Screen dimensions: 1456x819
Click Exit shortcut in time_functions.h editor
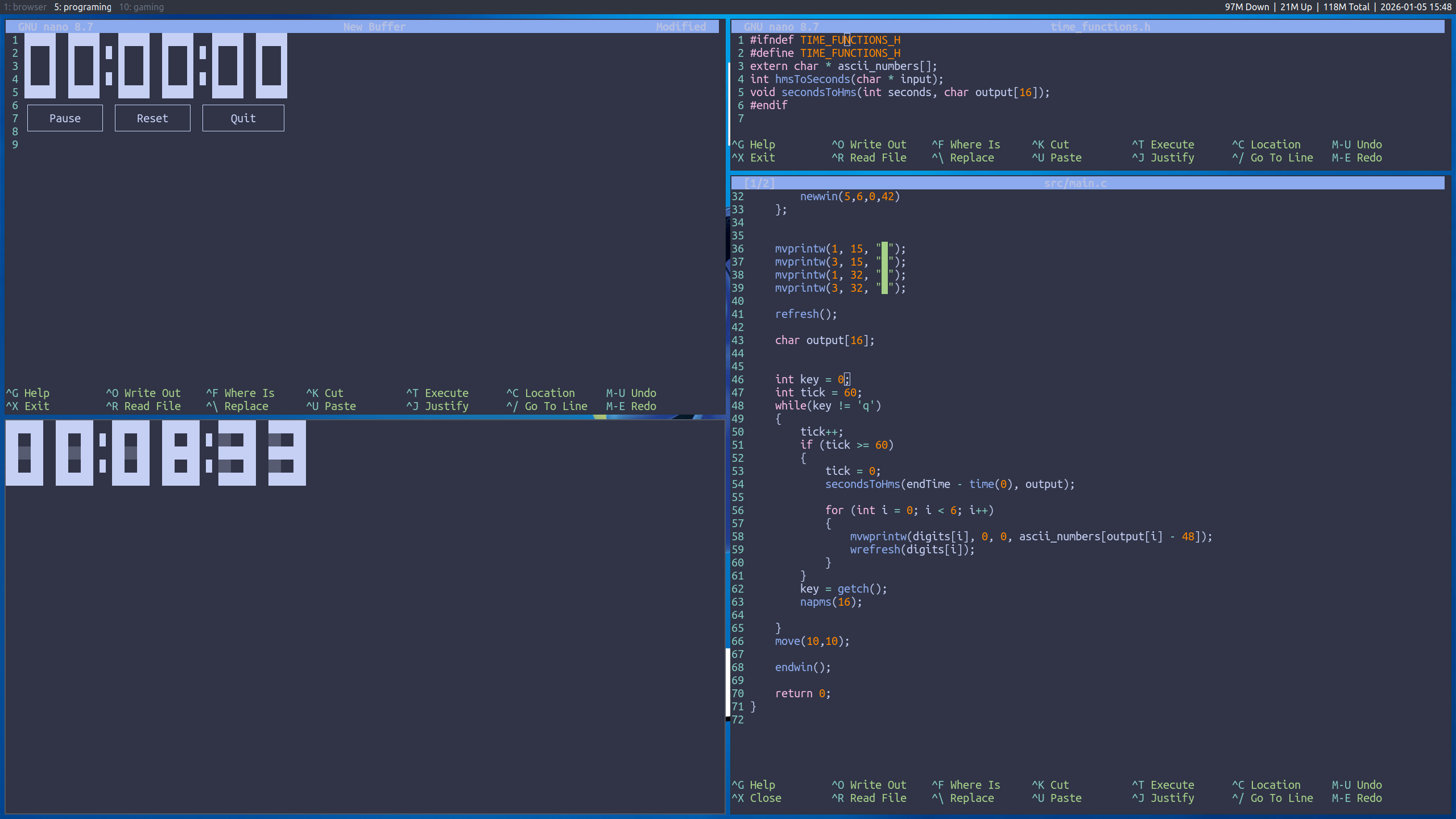(754, 158)
